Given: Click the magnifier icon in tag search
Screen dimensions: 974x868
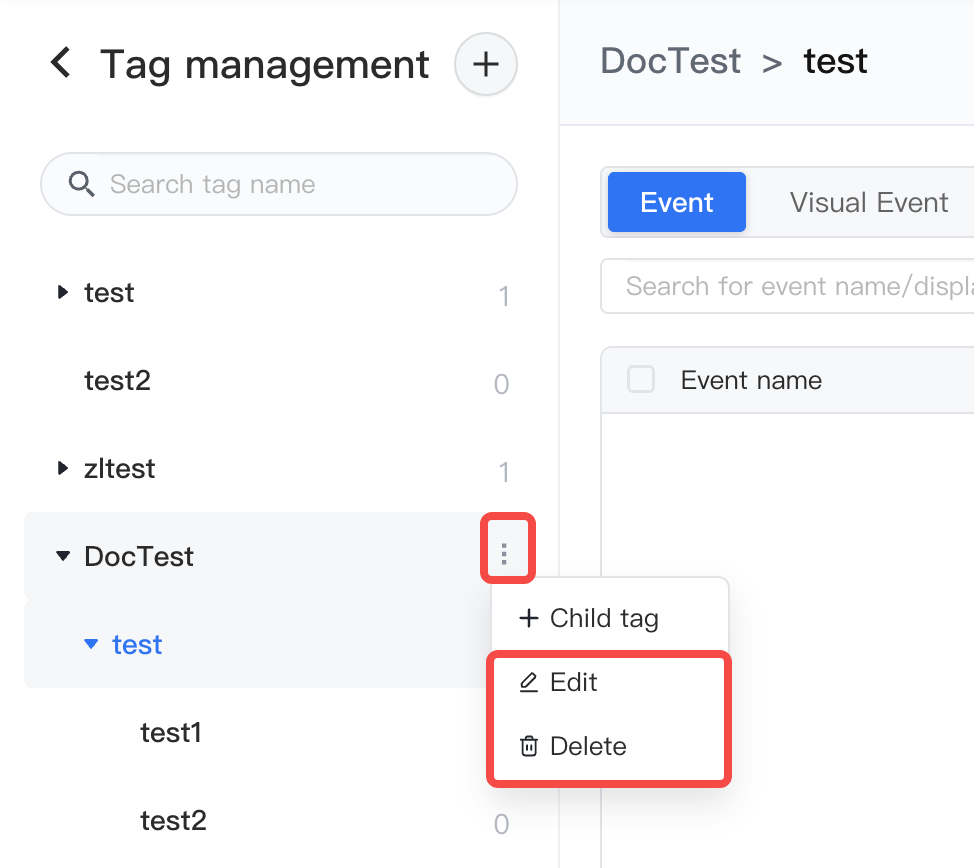Looking at the screenshot, I should click(81, 185).
